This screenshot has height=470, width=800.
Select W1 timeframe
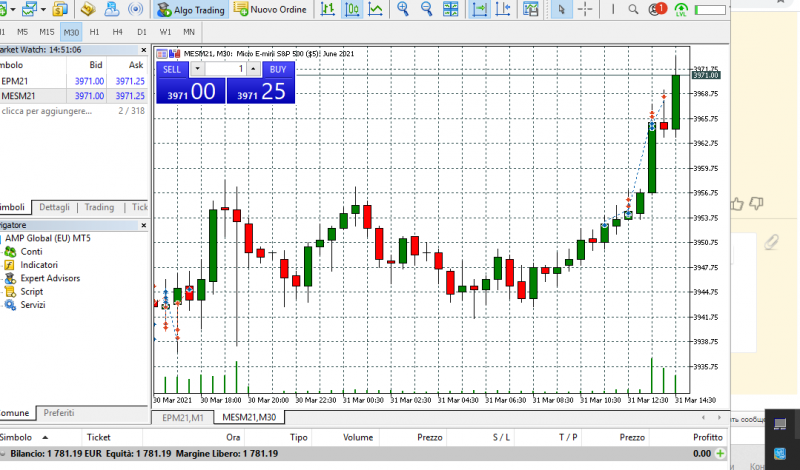click(165, 32)
